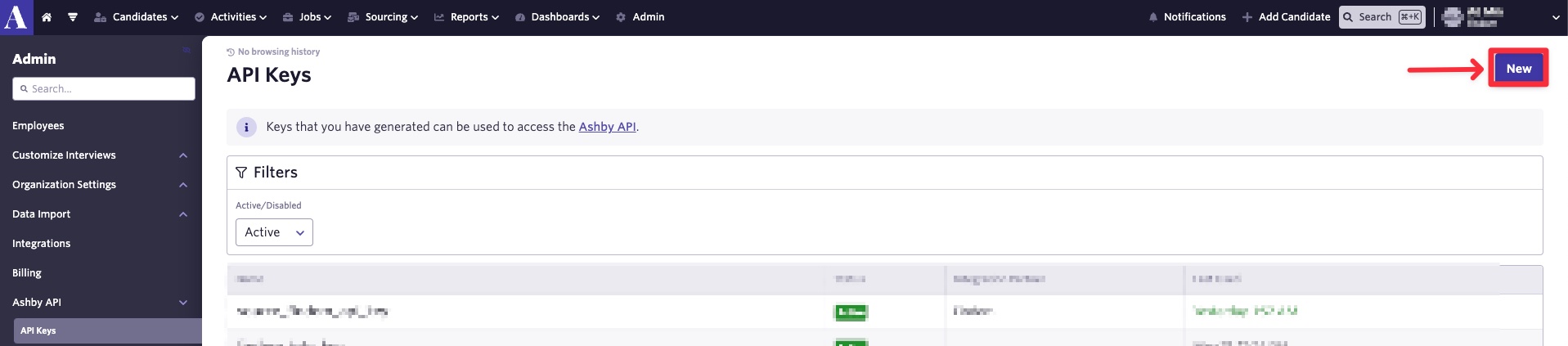Collapse the Admin sidebar panel icon
1568x346 pixels.
(186, 51)
